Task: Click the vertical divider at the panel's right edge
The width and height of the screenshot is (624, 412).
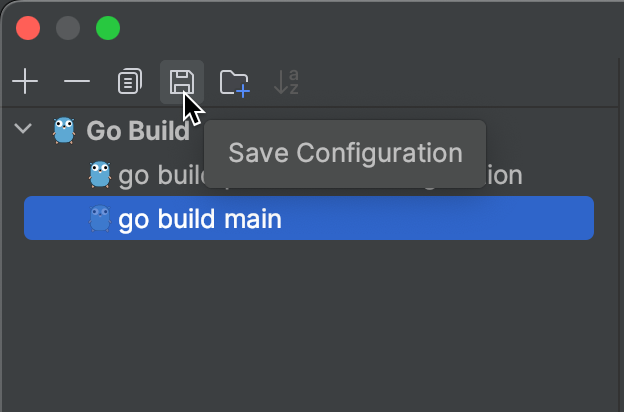Action: (619, 235)
